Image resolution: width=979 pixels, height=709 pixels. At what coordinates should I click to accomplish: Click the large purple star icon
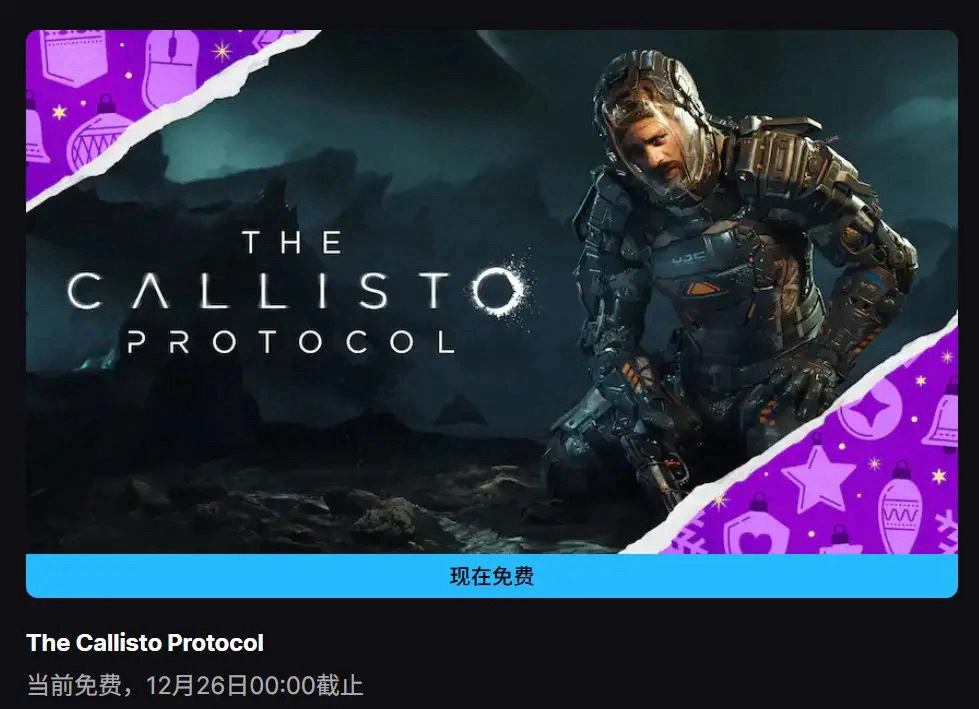(x=817, y=476)
